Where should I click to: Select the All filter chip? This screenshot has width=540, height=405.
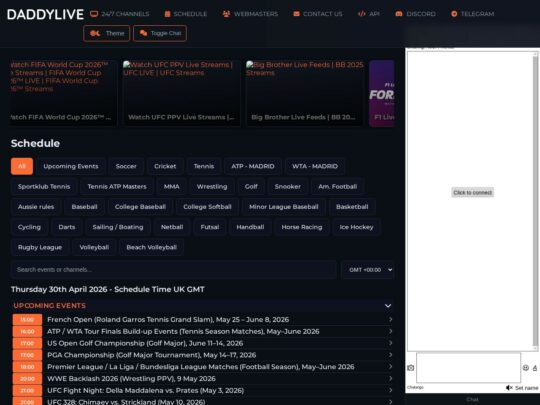point(22,166)
